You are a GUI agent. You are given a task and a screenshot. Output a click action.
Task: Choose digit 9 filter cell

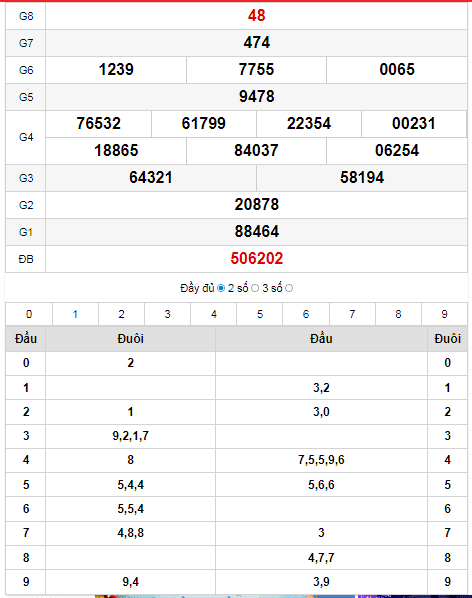point(444,314)
